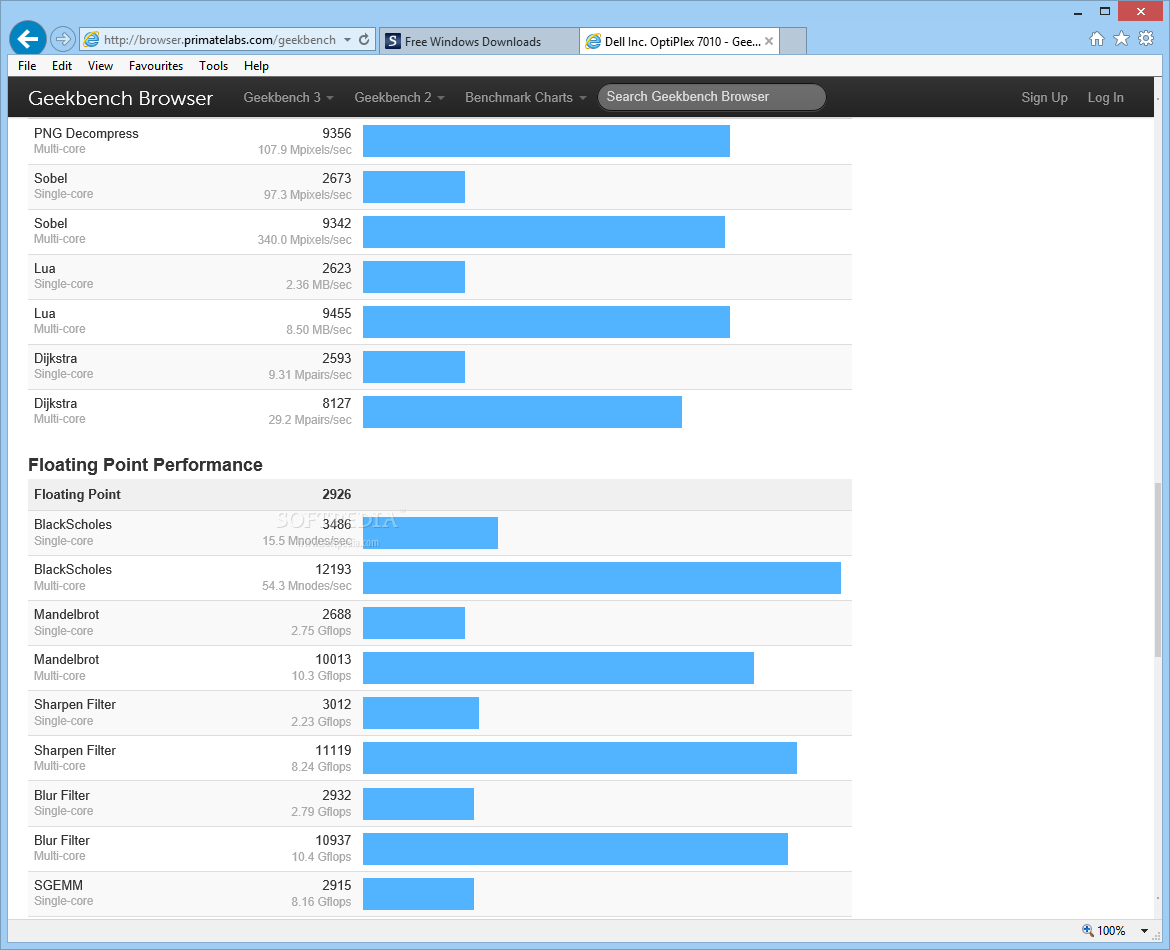Click the Search Geekbench Browser field
The width and height of the screenshot is (1170, 950).
(x=711, y=97)
